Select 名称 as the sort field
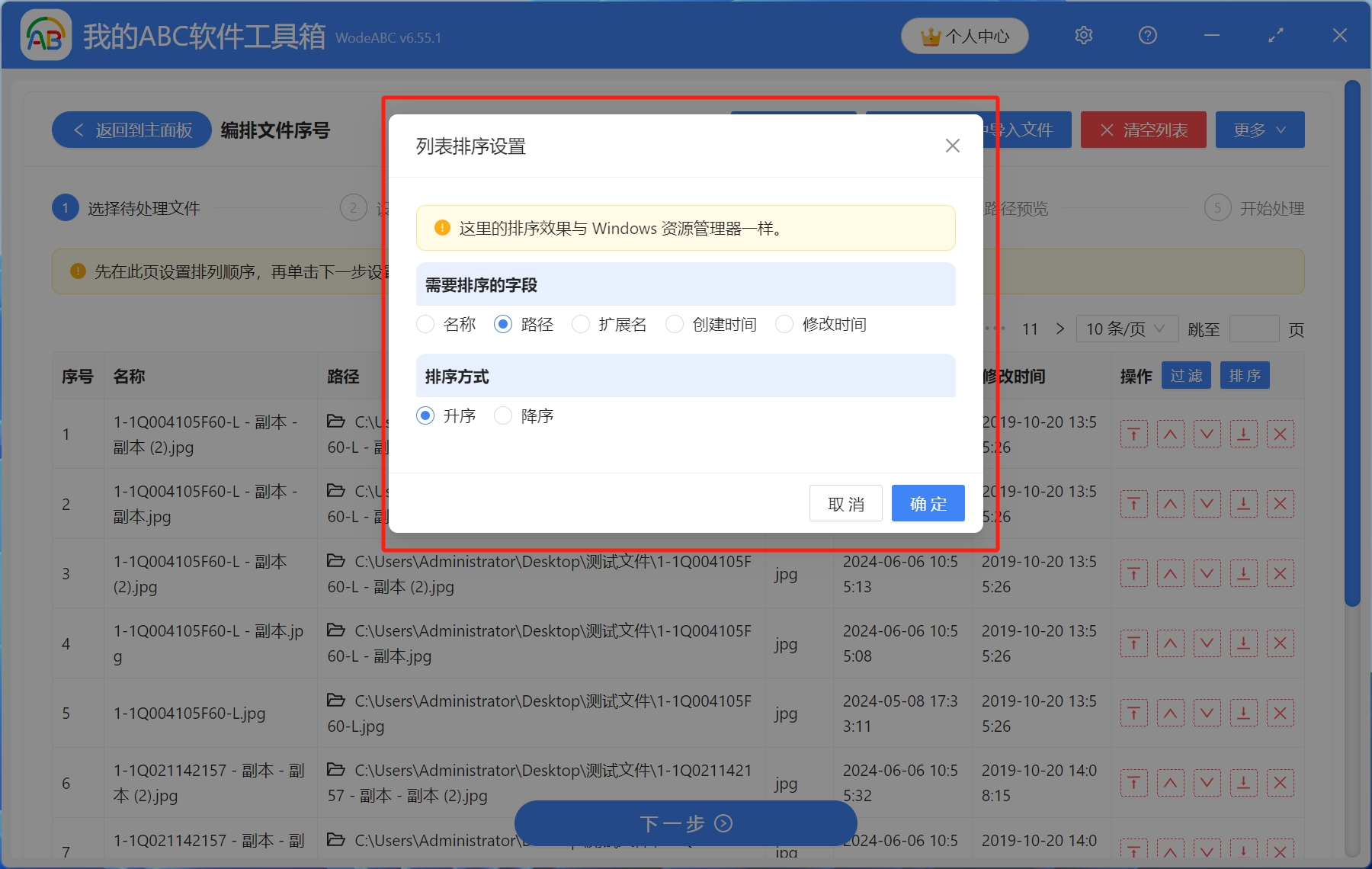Screen dimensions: 1372x869 coord(425,324)
